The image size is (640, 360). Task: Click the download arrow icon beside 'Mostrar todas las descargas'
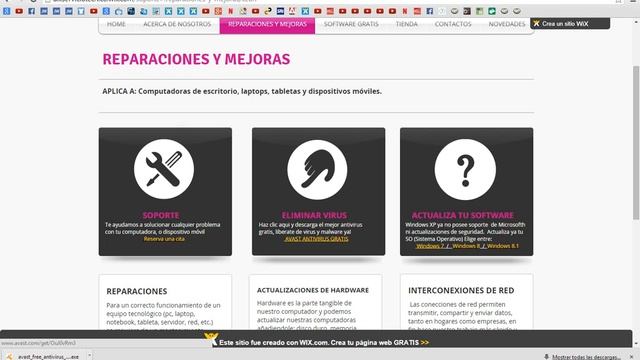coord(547,357)
